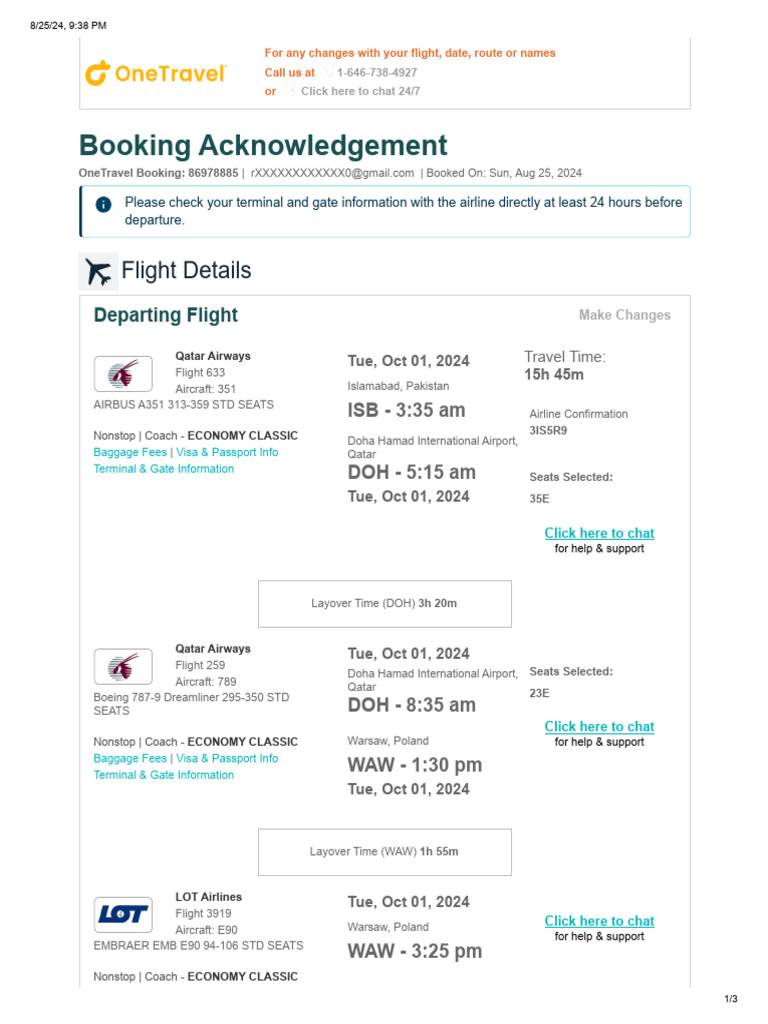View Terminal & Gate Information for Flight 259

point(164,775)
